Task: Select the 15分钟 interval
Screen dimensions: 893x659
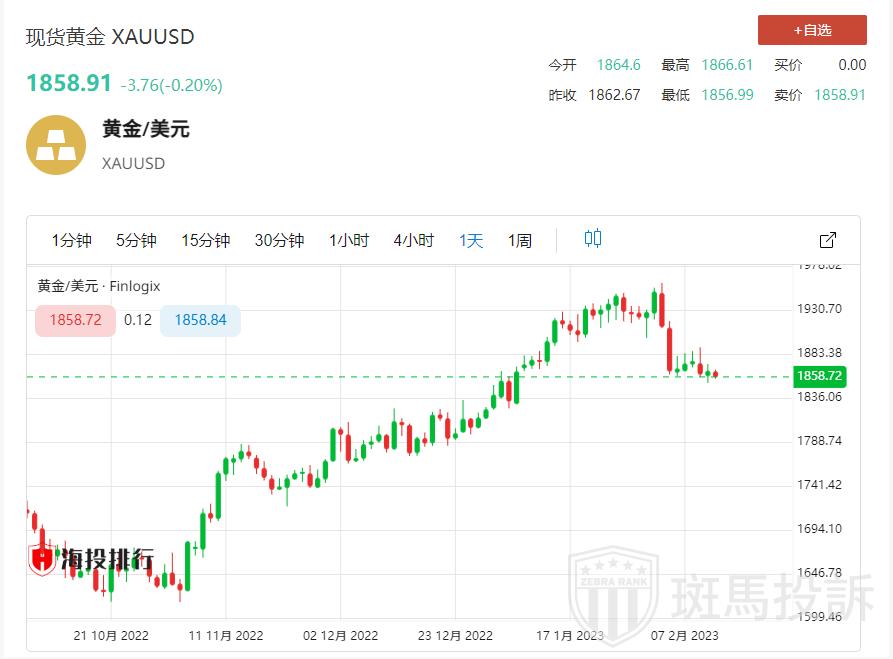Action: 205,240
